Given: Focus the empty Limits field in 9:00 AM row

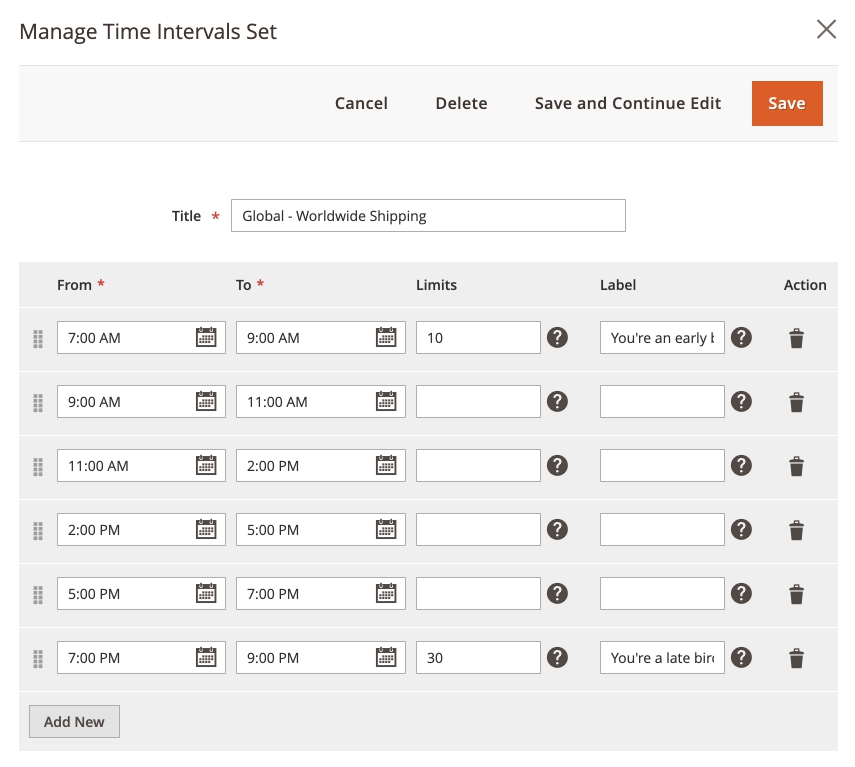Looking at the screenshot, I should pyautogui.click(x=478, y=402).
